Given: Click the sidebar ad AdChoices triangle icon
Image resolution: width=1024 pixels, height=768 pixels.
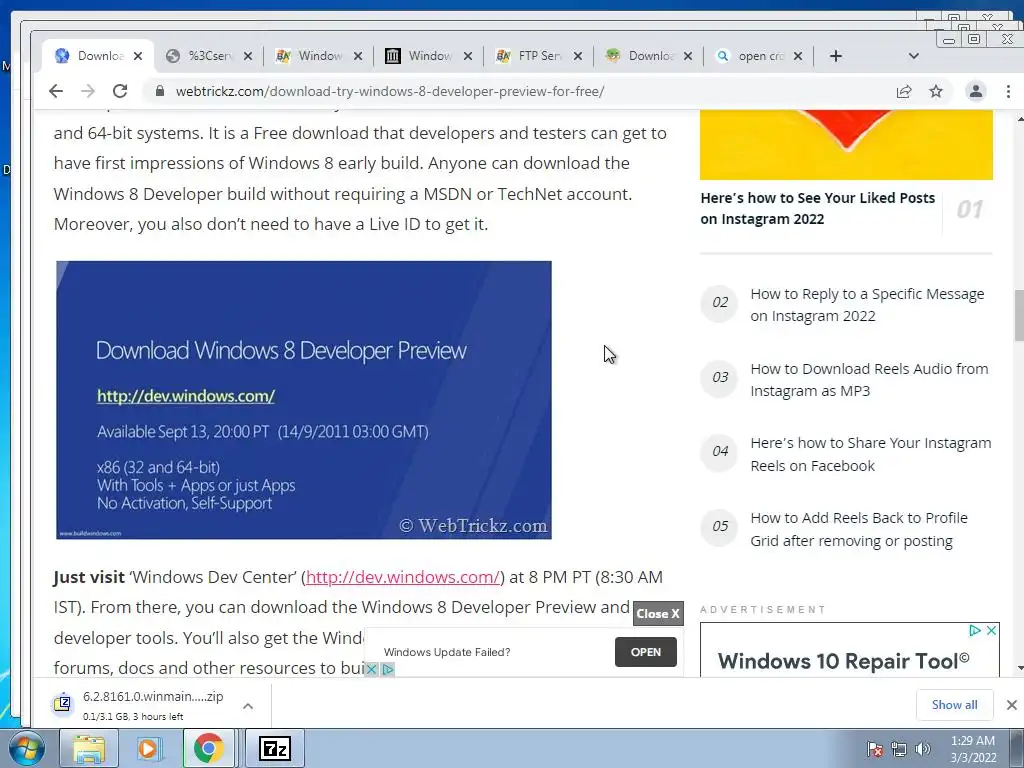Looking at the screenshot, I should click(975, 630).
